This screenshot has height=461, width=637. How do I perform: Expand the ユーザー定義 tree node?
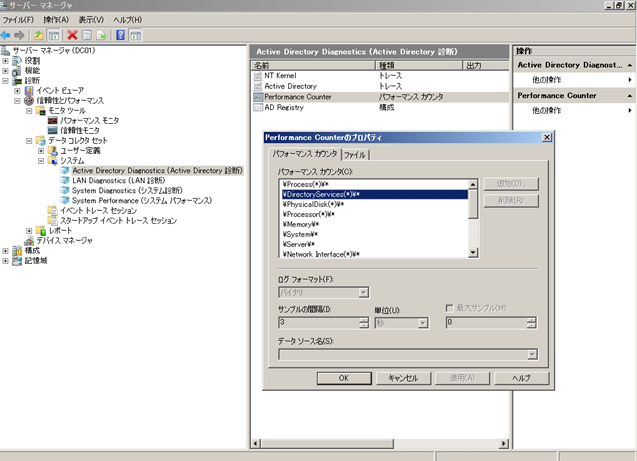pos(41,150)
